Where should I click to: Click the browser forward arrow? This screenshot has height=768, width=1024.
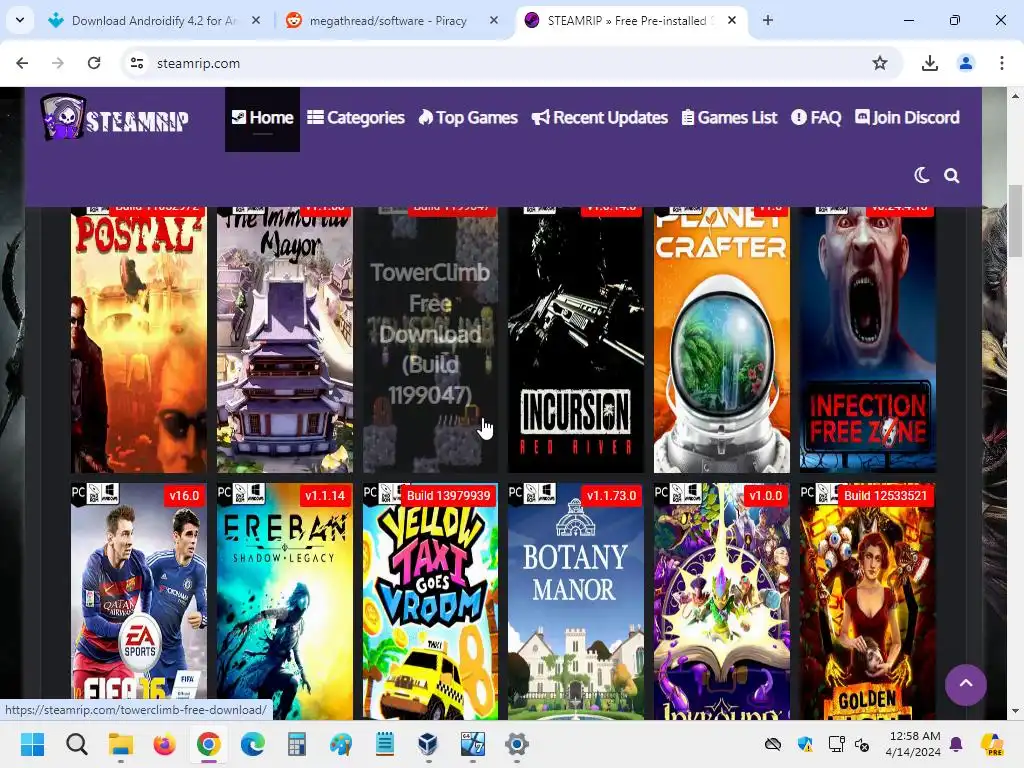pyautogui.click(x=58, y=63)
